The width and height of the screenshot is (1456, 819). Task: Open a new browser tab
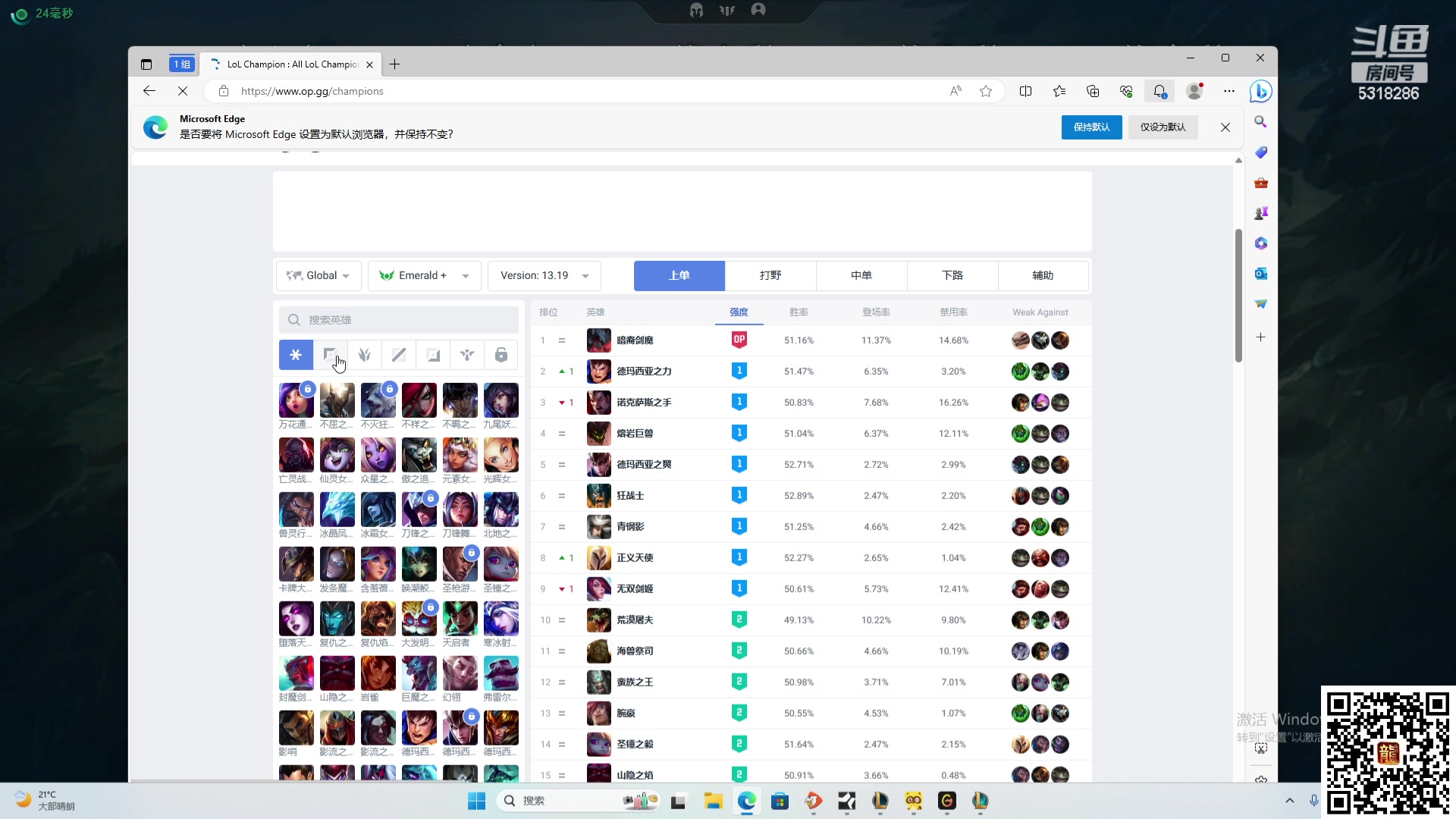click(394, 64)
